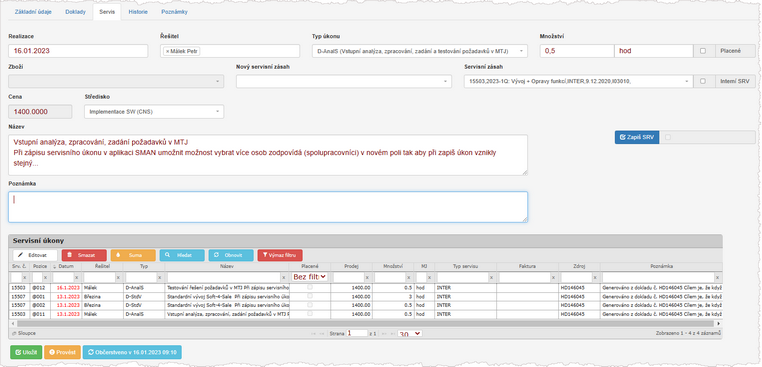Toggle Placené checkbox in row @011
Screen dimensions: 762x367
click(310, 314)
